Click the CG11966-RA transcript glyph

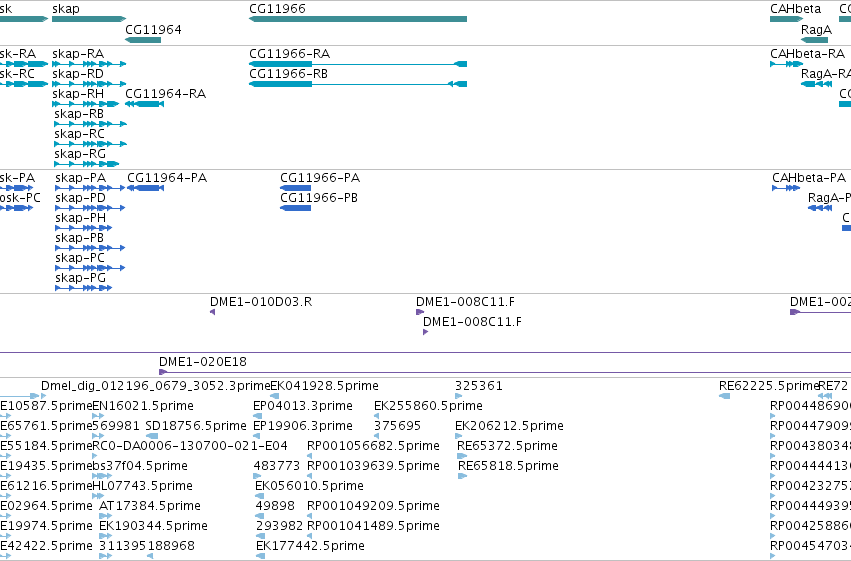pos(358,64)
